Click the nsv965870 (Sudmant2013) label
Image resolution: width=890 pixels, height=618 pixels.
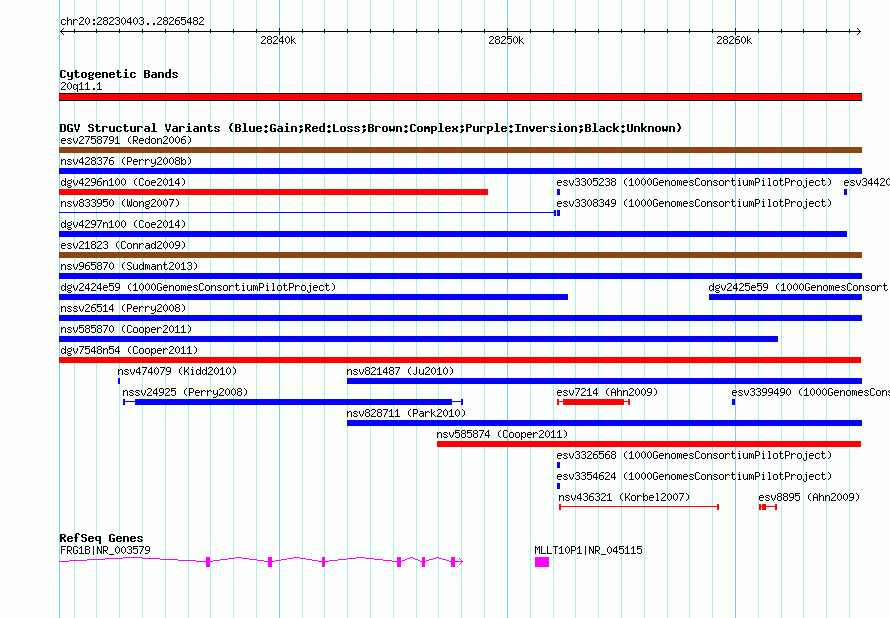click(129, 266)
